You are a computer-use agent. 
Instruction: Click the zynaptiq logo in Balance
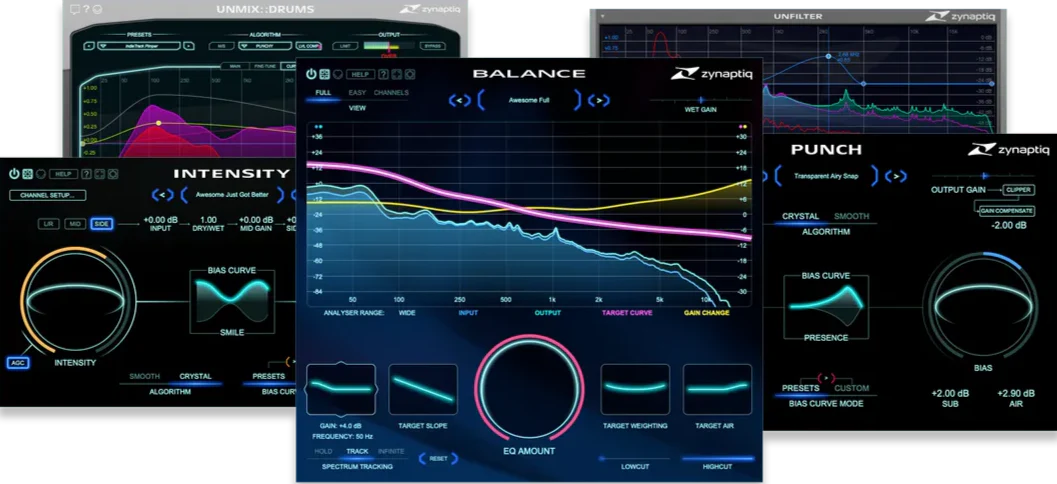click(x=712, y=74)
